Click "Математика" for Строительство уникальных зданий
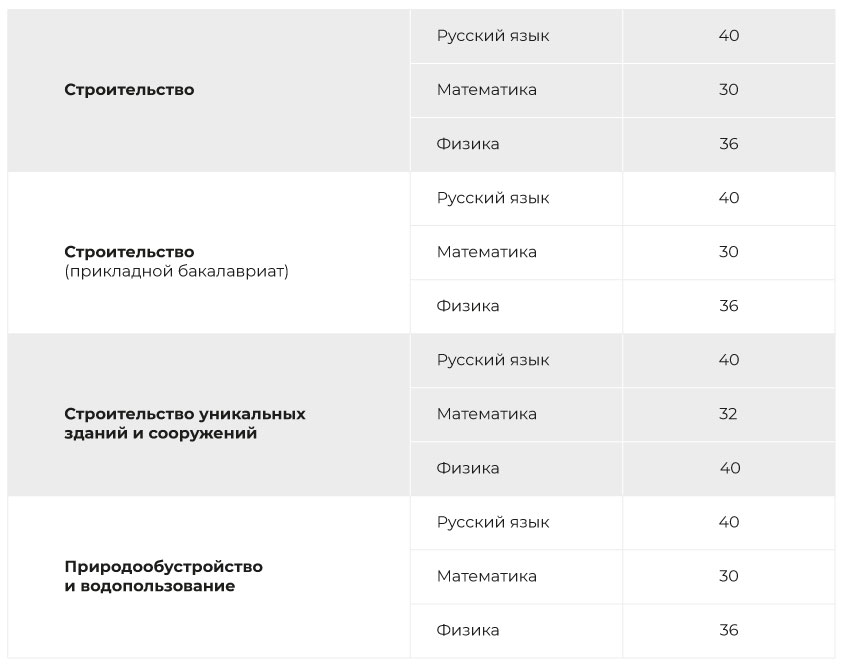 pos(486,414)
